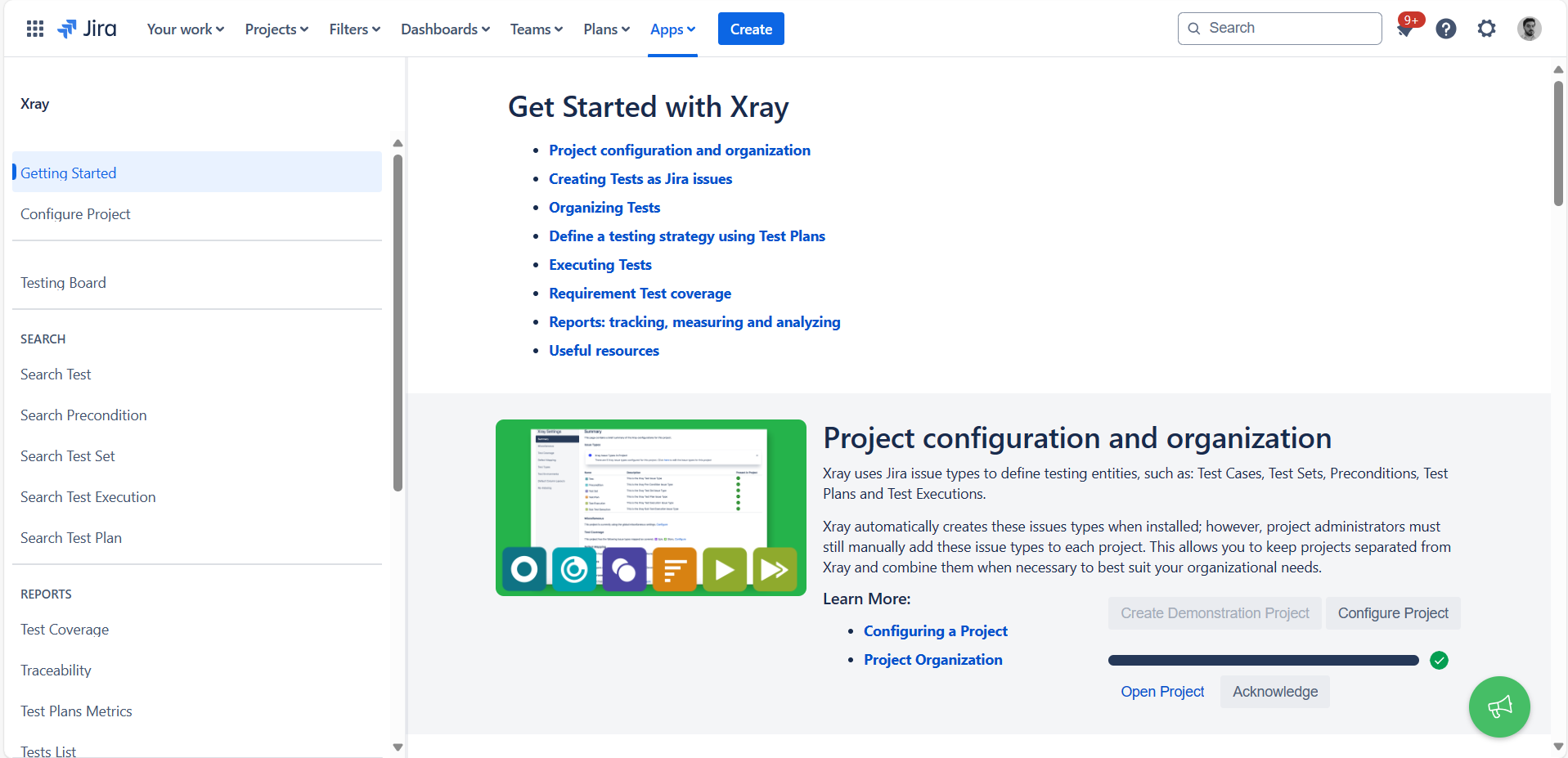Click the page scroll down arrow
Viewport: 1568px width, 758px height.
[x=1558, y=747]
